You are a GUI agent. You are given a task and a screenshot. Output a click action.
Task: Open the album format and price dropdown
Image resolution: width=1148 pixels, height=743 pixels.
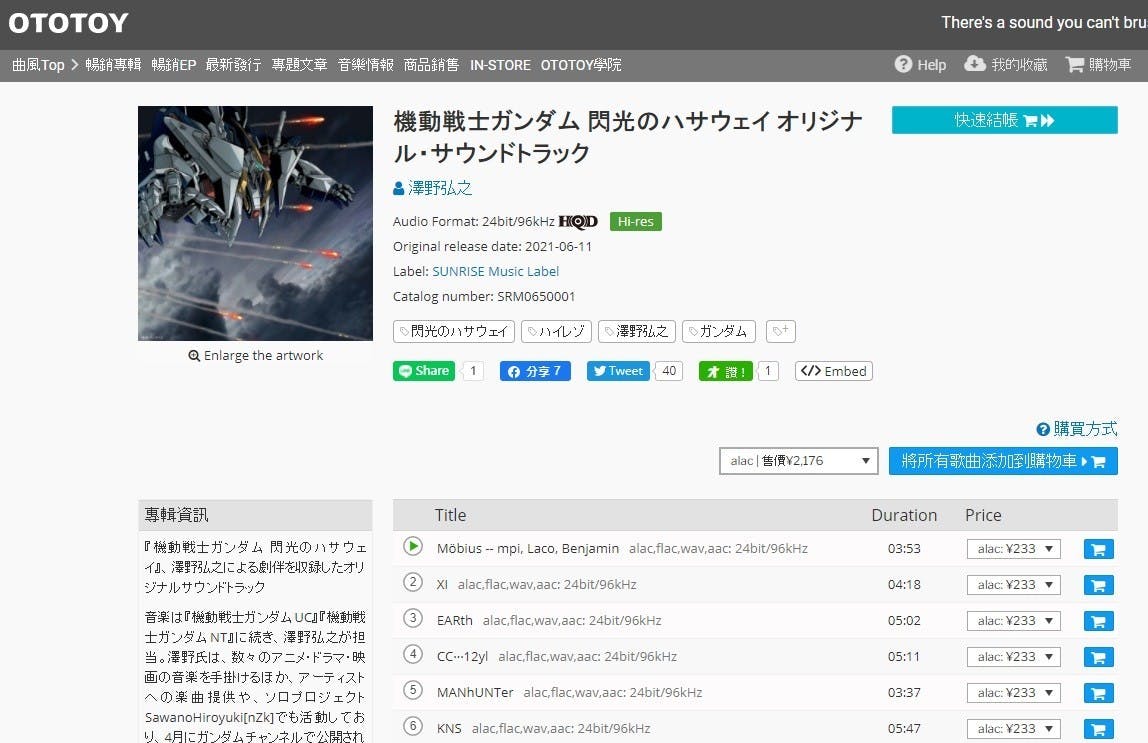tap(799, 460)
